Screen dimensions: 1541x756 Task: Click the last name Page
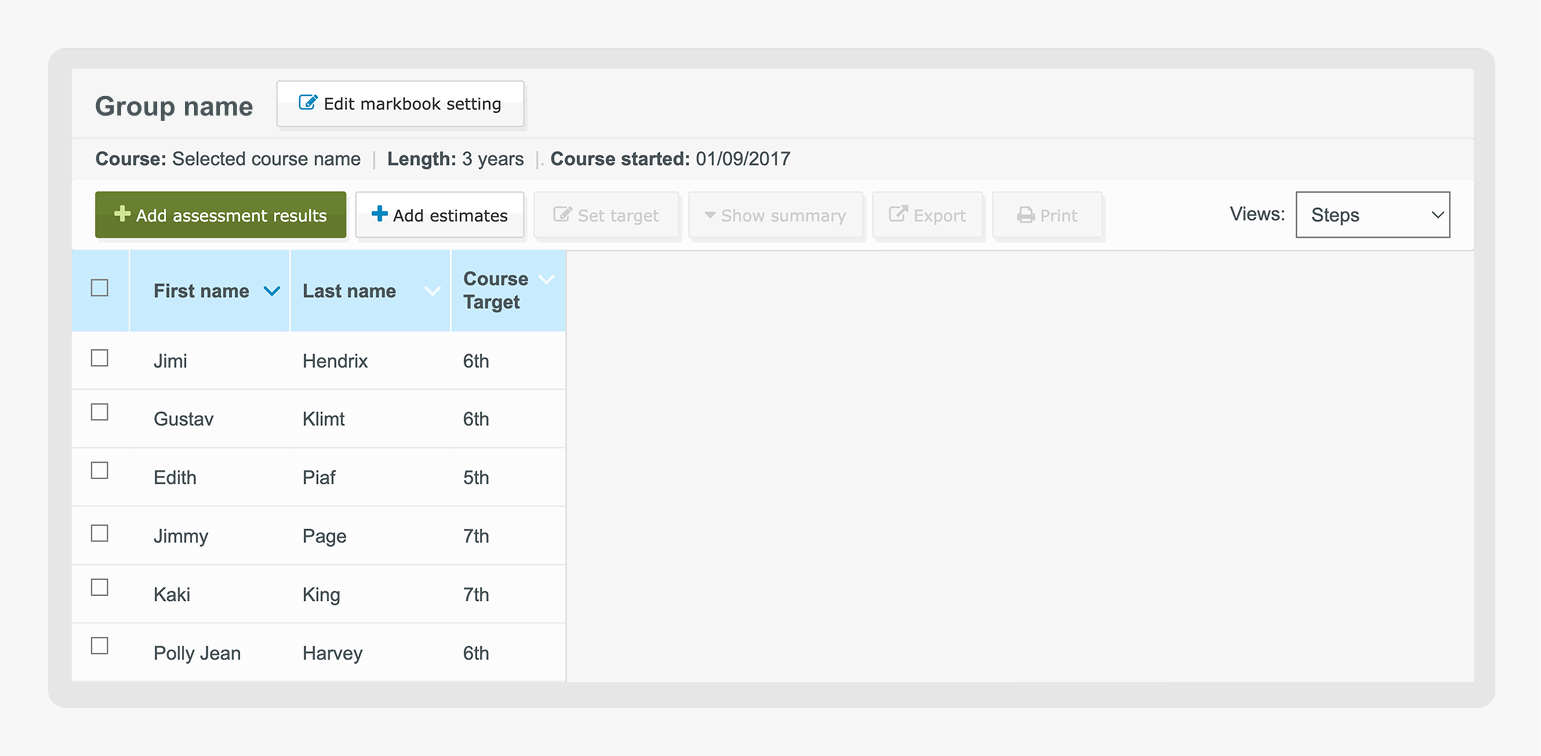324,536
